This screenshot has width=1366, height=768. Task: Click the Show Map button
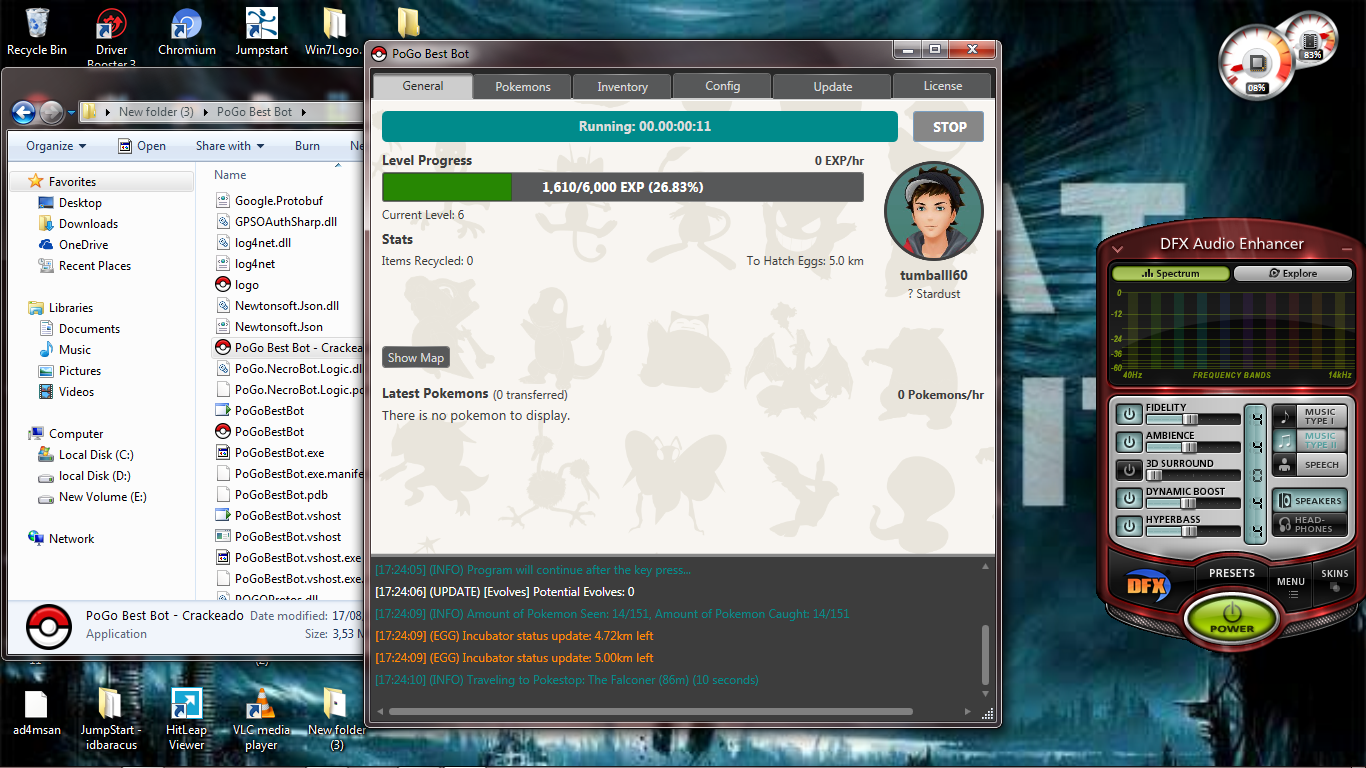coord(416,358)
